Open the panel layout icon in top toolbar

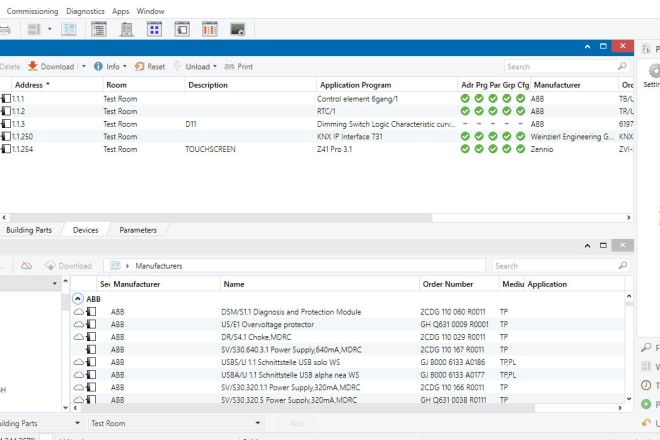coord(34,29)
